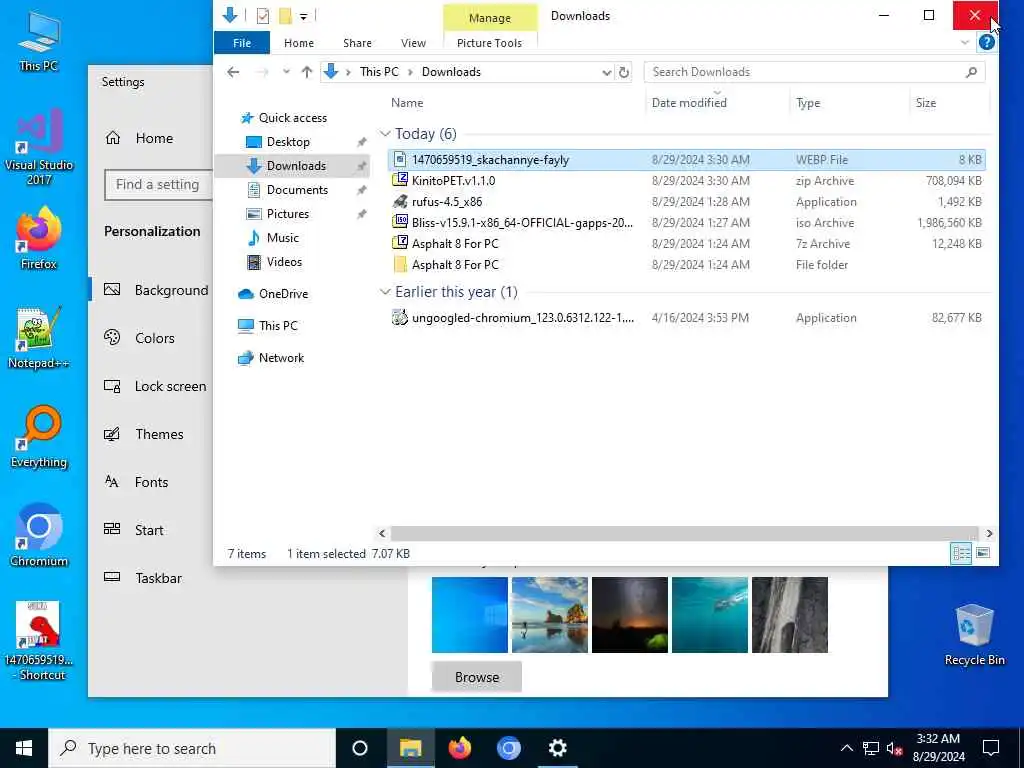Sort by the Size column header
The width and height of the screenshot is (1024, 768).
coord(925,103)
